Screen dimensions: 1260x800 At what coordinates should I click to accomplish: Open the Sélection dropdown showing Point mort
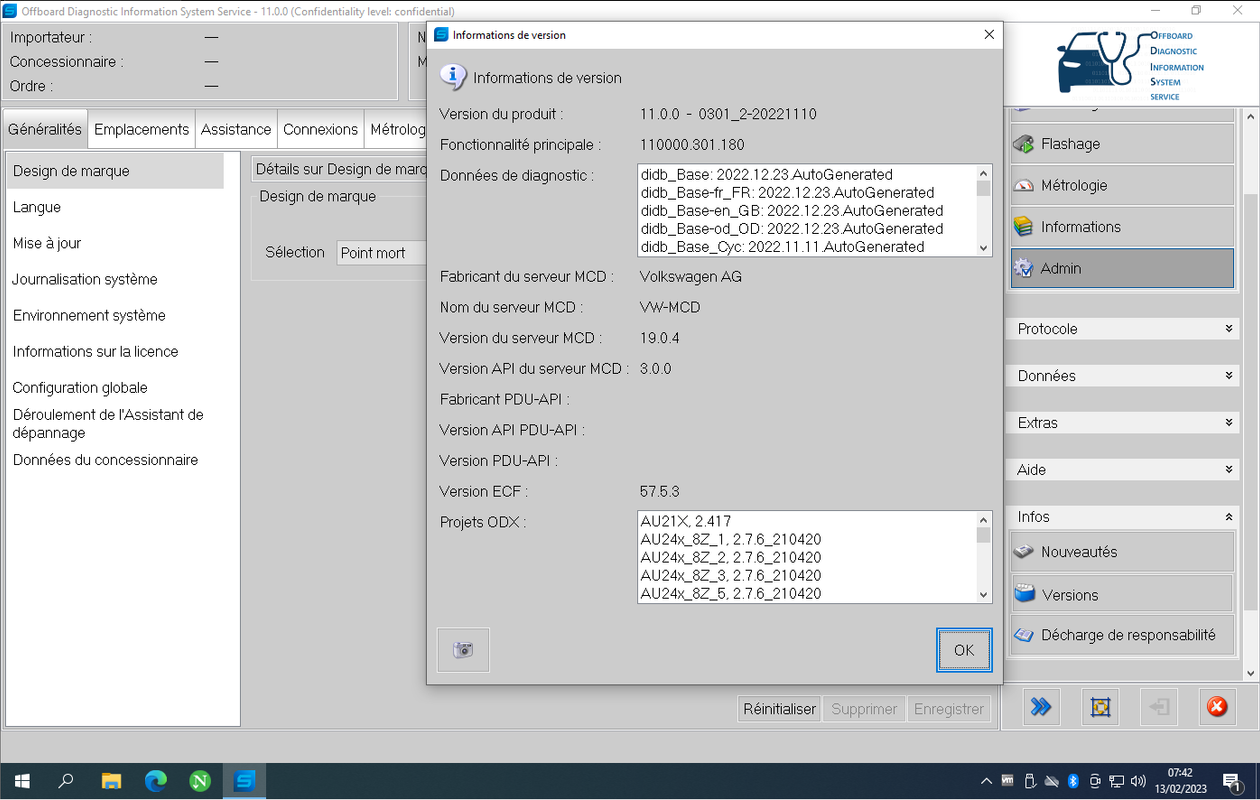[x=382, y=253]
